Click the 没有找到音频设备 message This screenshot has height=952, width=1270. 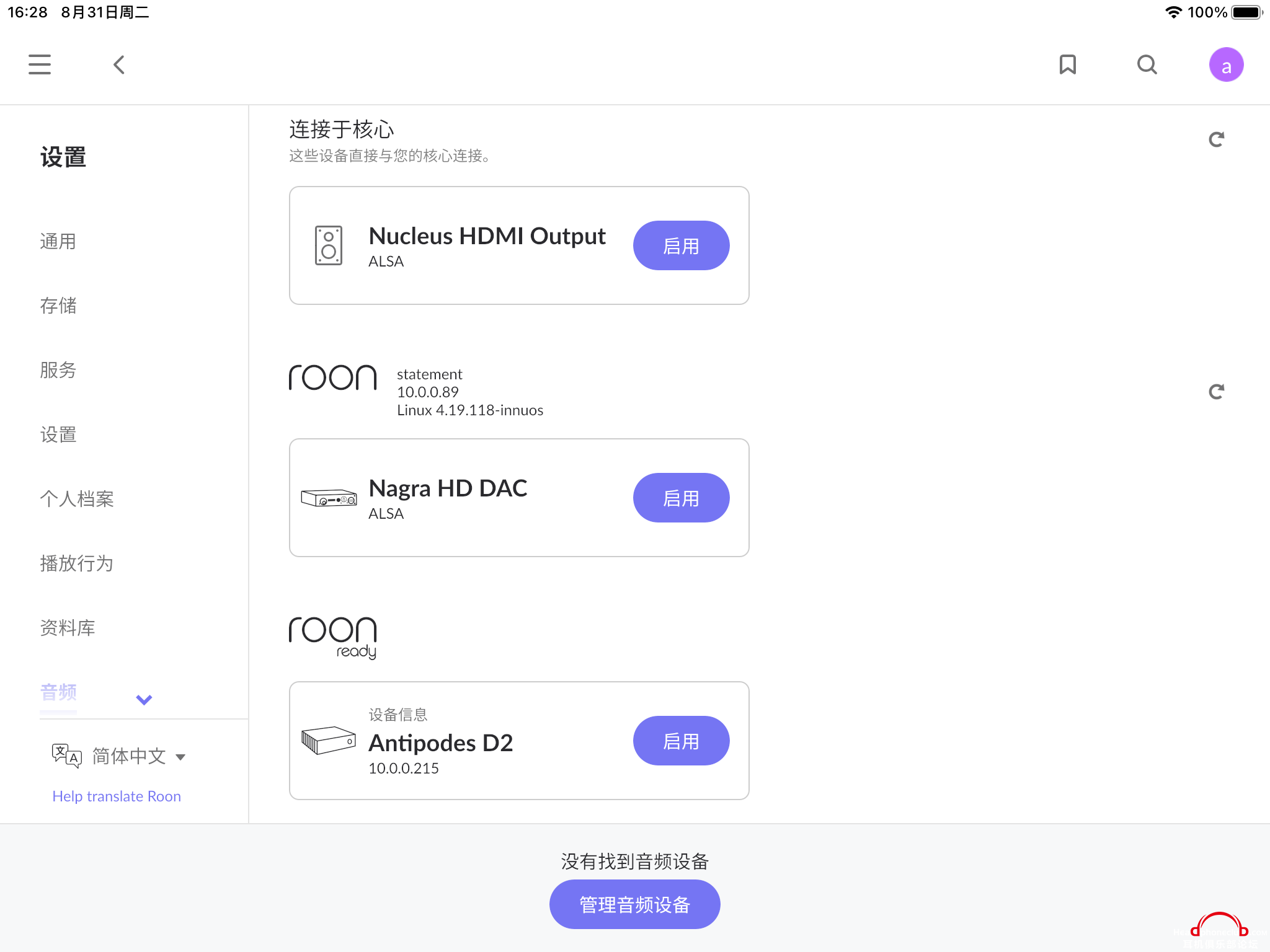pos(635,862)
